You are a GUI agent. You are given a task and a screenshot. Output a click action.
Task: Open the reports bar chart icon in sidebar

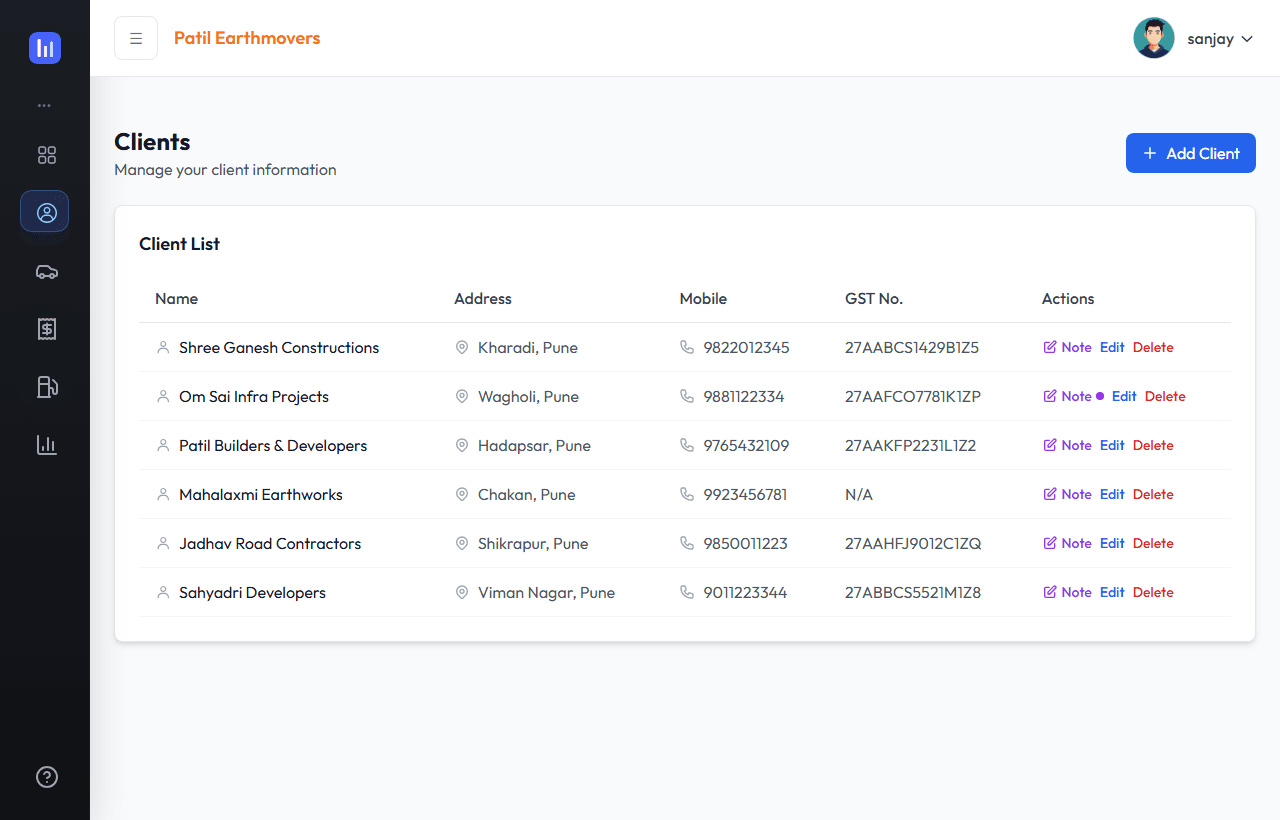(x=47, y=445)
